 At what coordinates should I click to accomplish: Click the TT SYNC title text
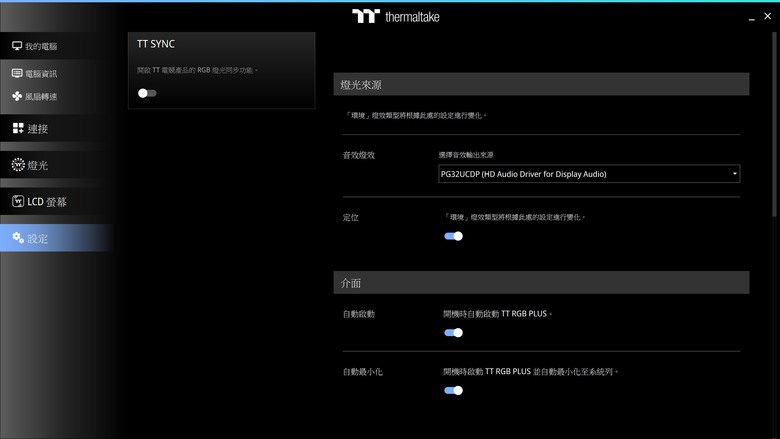pos(156,44)
